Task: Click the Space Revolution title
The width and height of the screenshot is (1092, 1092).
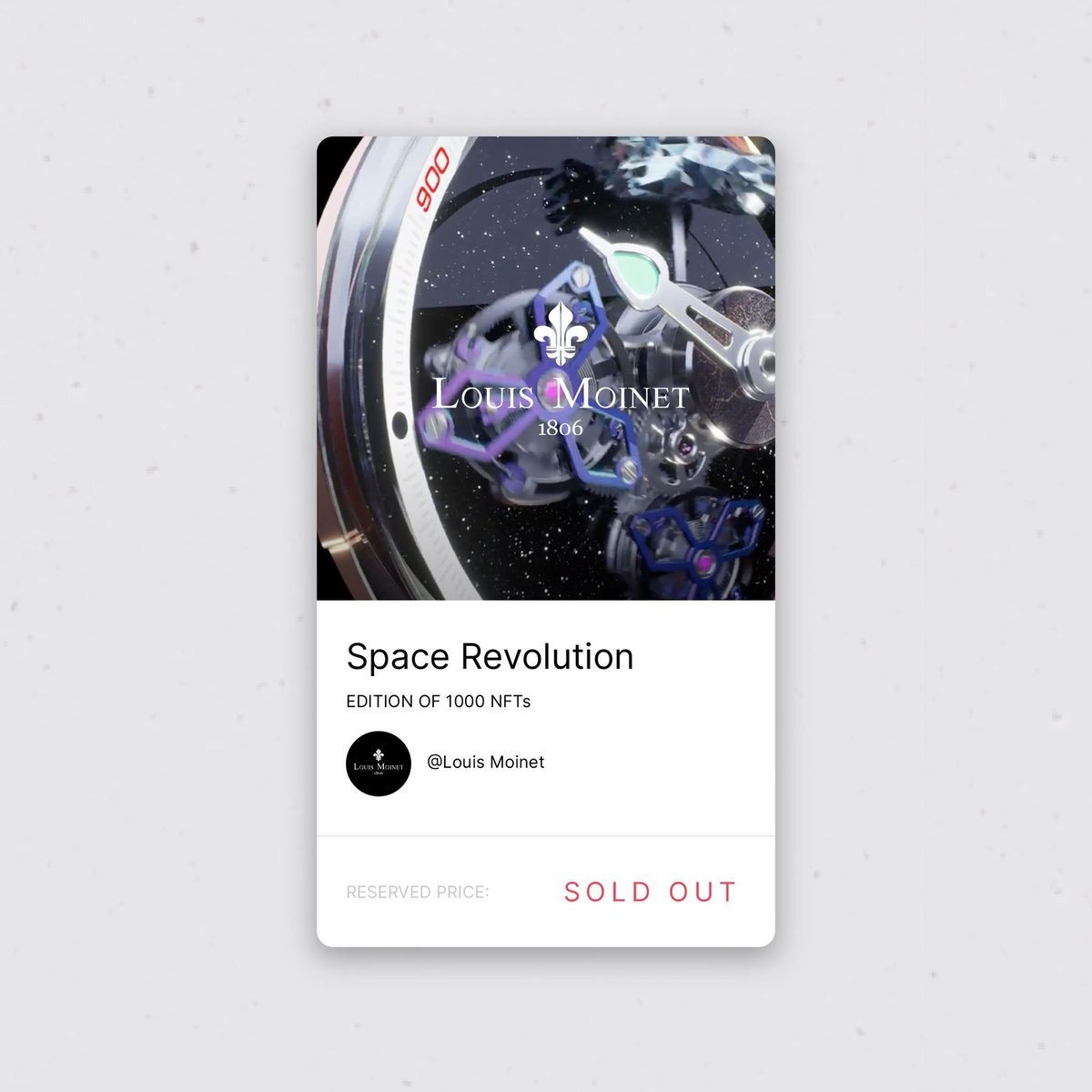Action: 490,656
